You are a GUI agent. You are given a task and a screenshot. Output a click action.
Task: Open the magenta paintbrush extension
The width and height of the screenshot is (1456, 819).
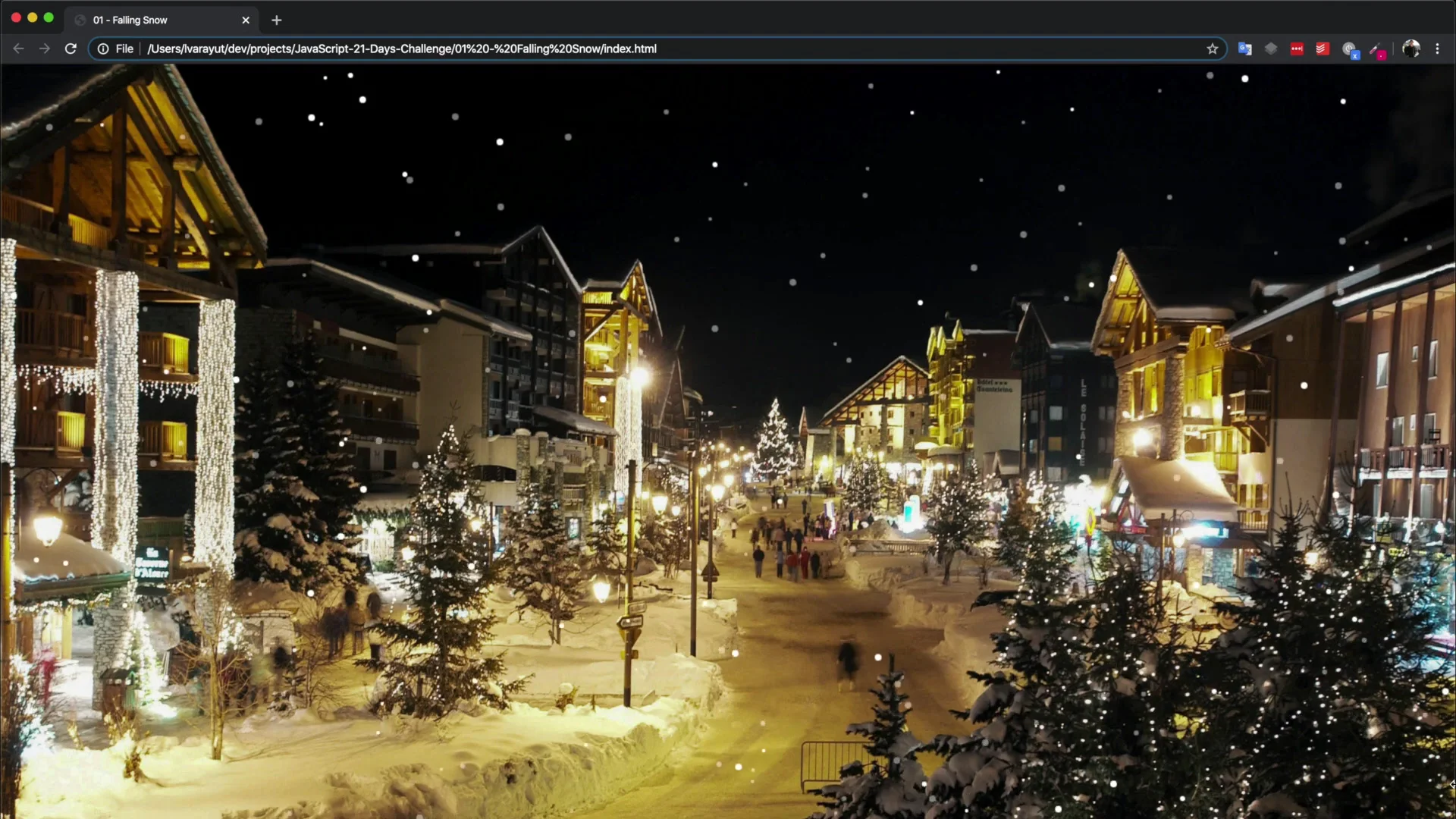point(1378,49)
